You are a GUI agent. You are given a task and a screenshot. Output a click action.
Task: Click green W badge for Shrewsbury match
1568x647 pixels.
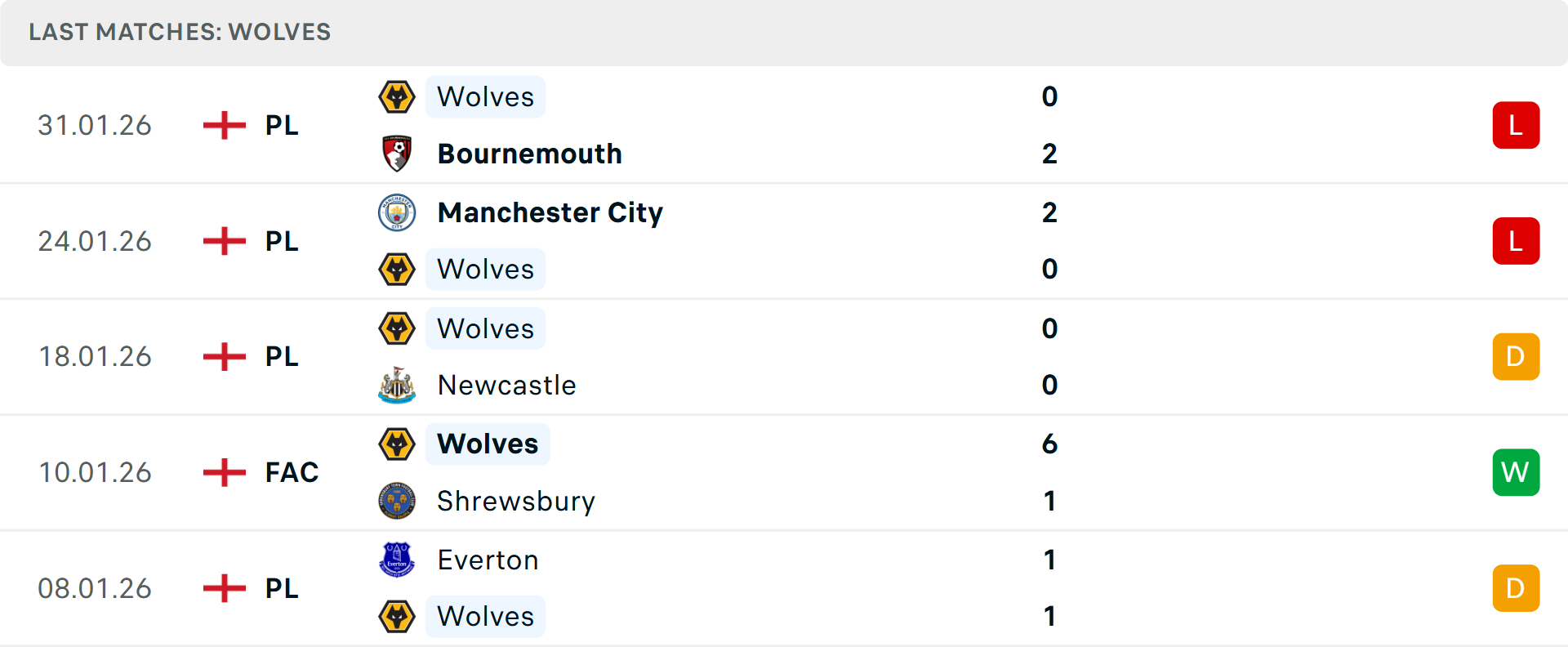pyautogui.click(x=1515, y=472)
